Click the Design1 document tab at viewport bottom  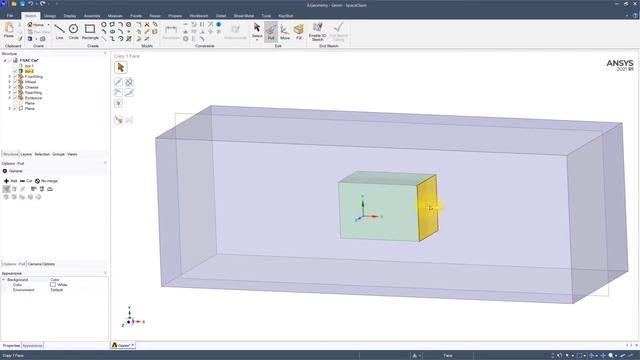pos(123,345)
